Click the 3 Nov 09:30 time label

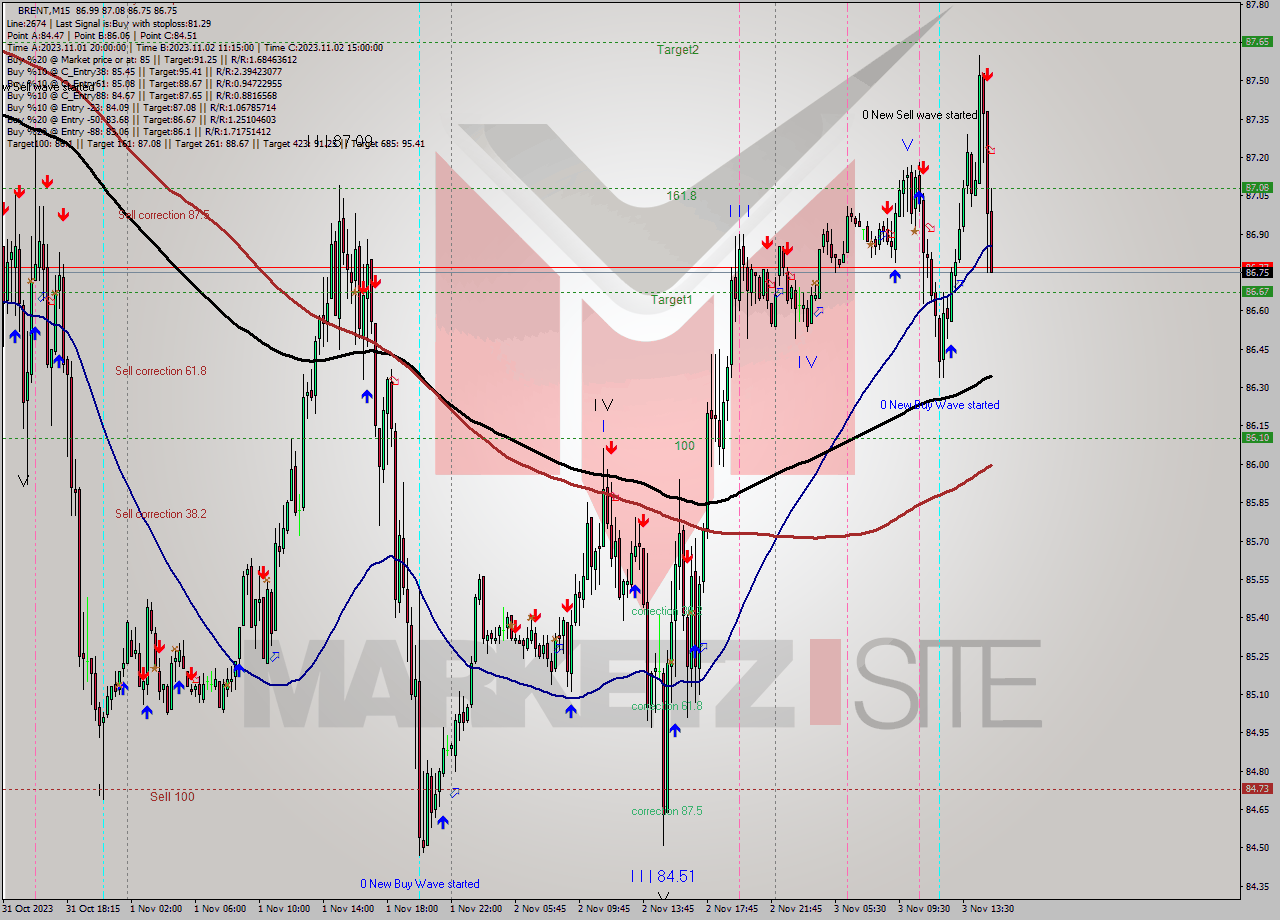tap(924, 909)
